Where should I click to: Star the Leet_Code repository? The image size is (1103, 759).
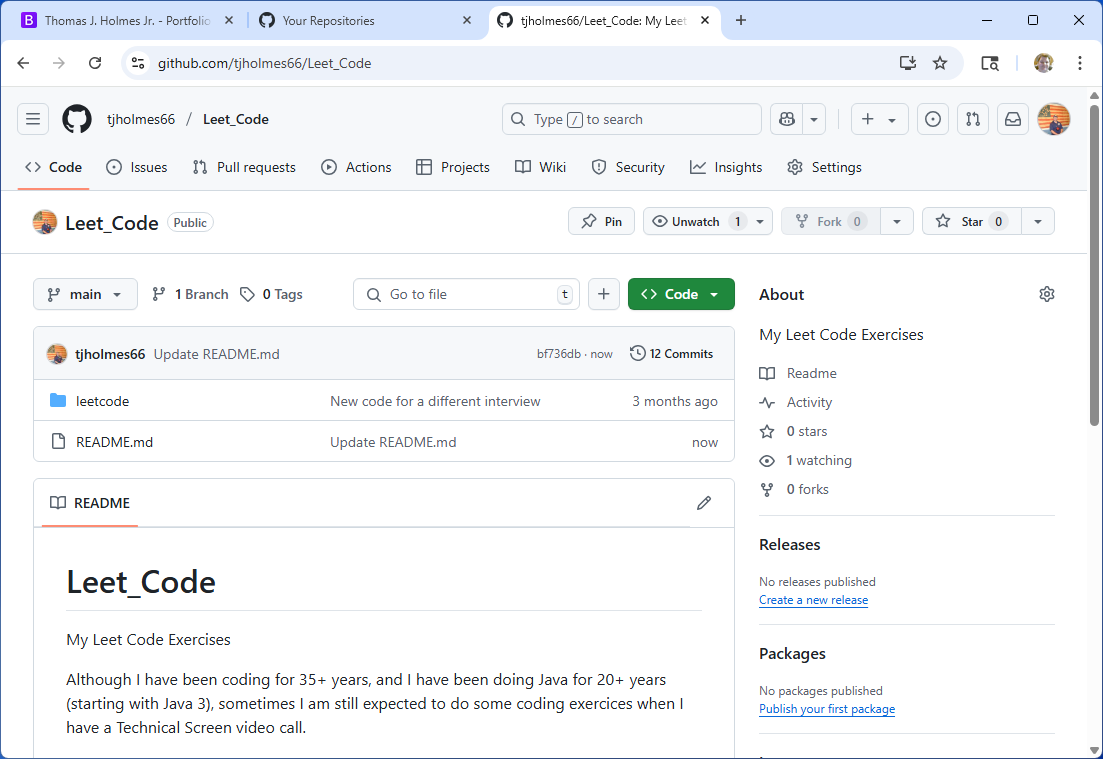971,222
